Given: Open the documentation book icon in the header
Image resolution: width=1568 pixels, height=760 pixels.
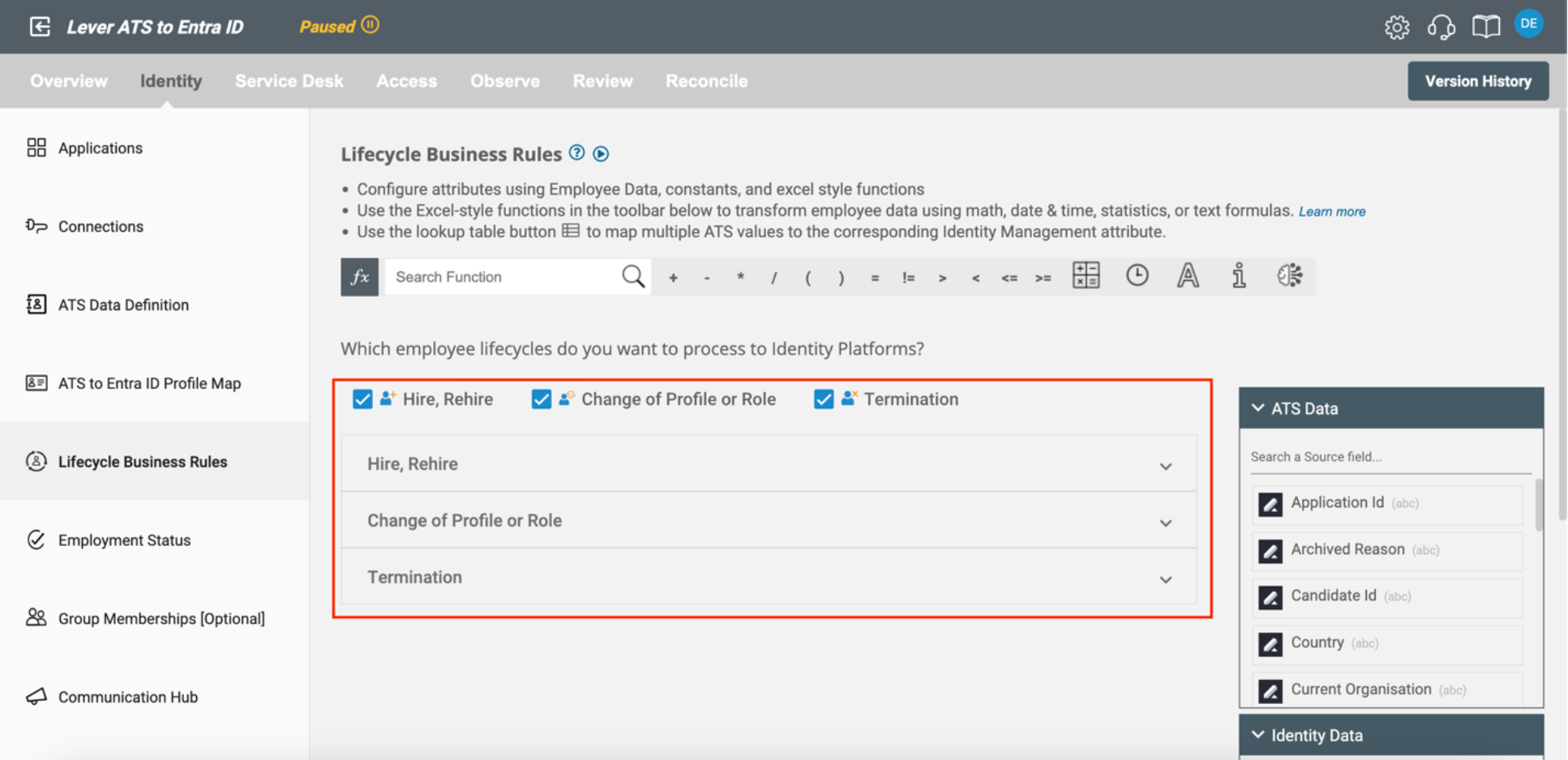Looking at the screenshot, I should [x=1485, y=26].
